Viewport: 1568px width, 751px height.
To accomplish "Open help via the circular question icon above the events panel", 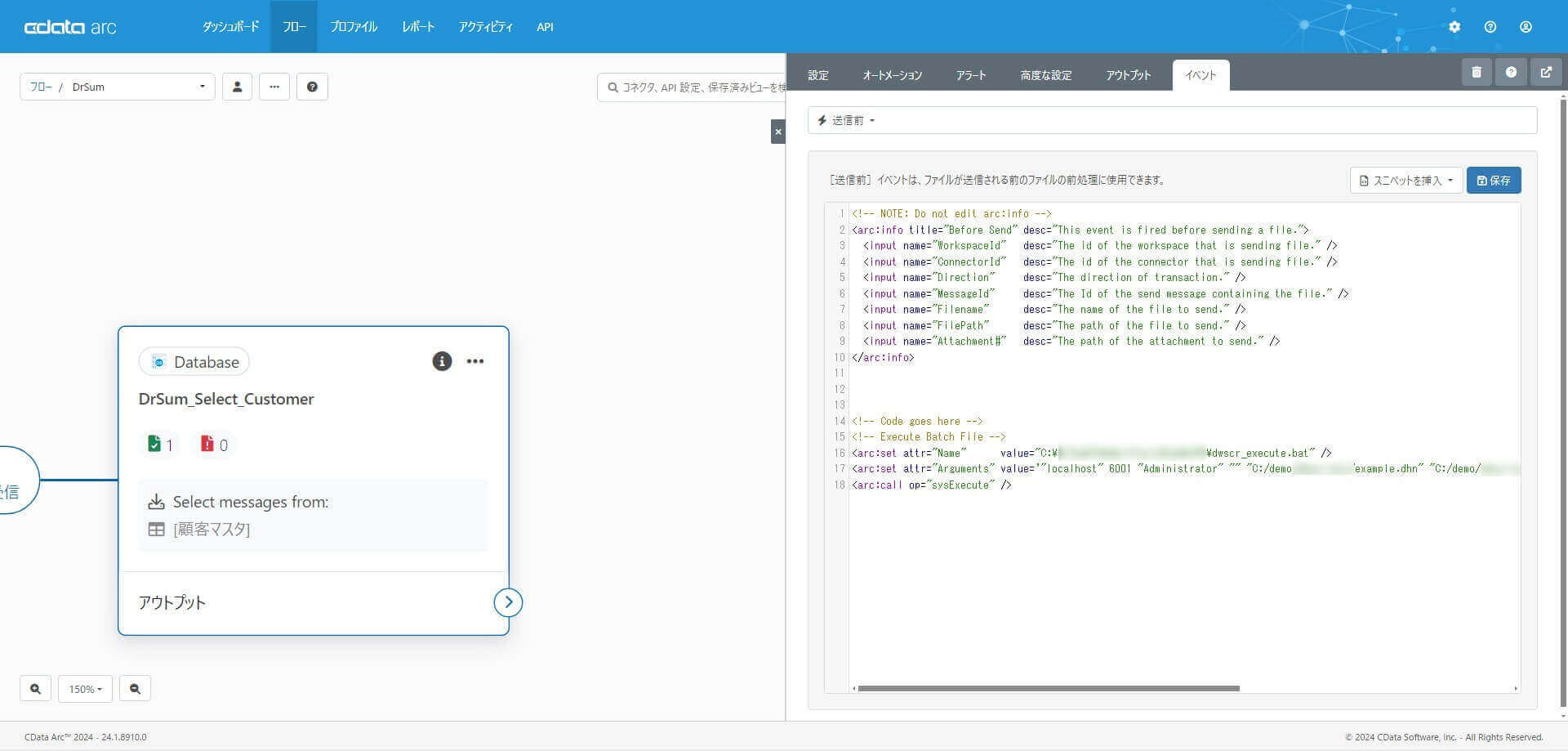I will pyautogui.click(x=1511, y=72).
